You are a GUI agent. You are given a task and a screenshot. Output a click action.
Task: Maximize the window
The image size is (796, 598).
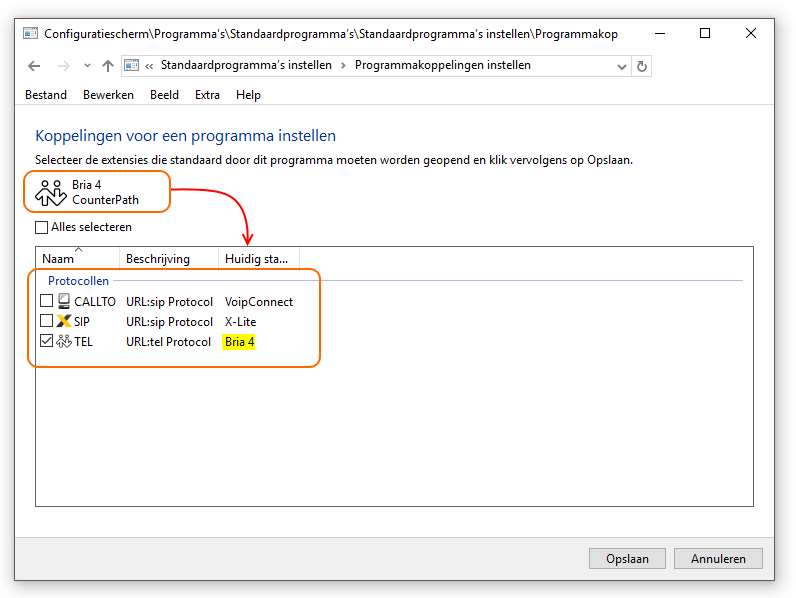coord(705,34)
